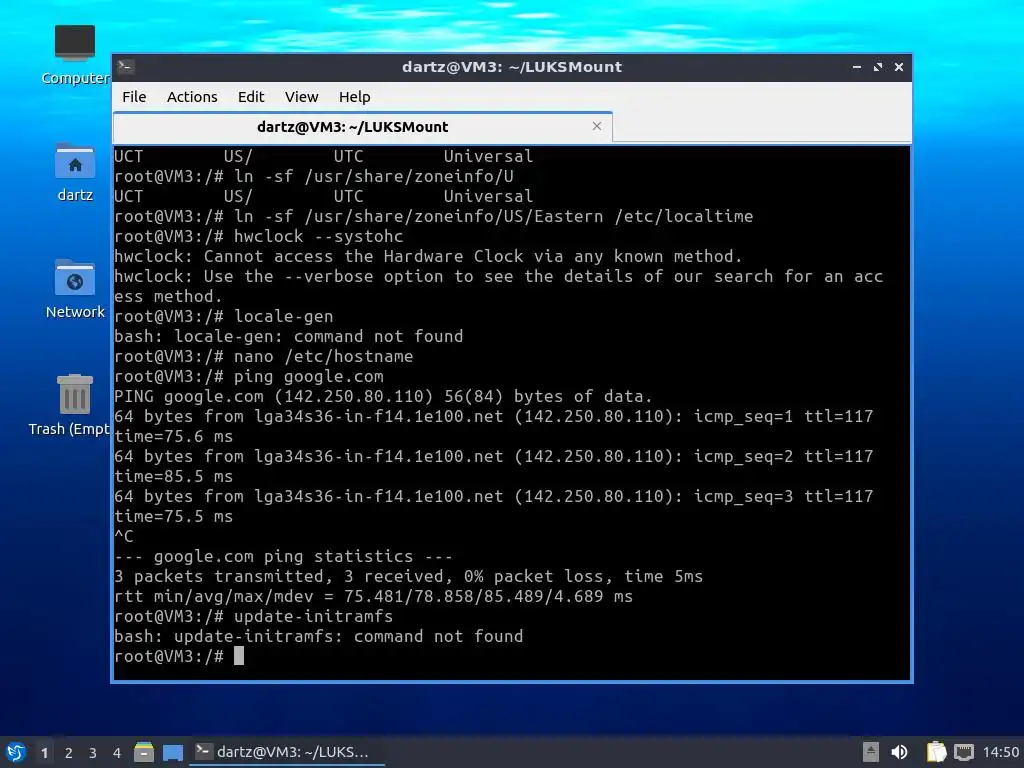
Task: Select the dartz@VM3 terminal taskbar entry
Action: [287, 752]
